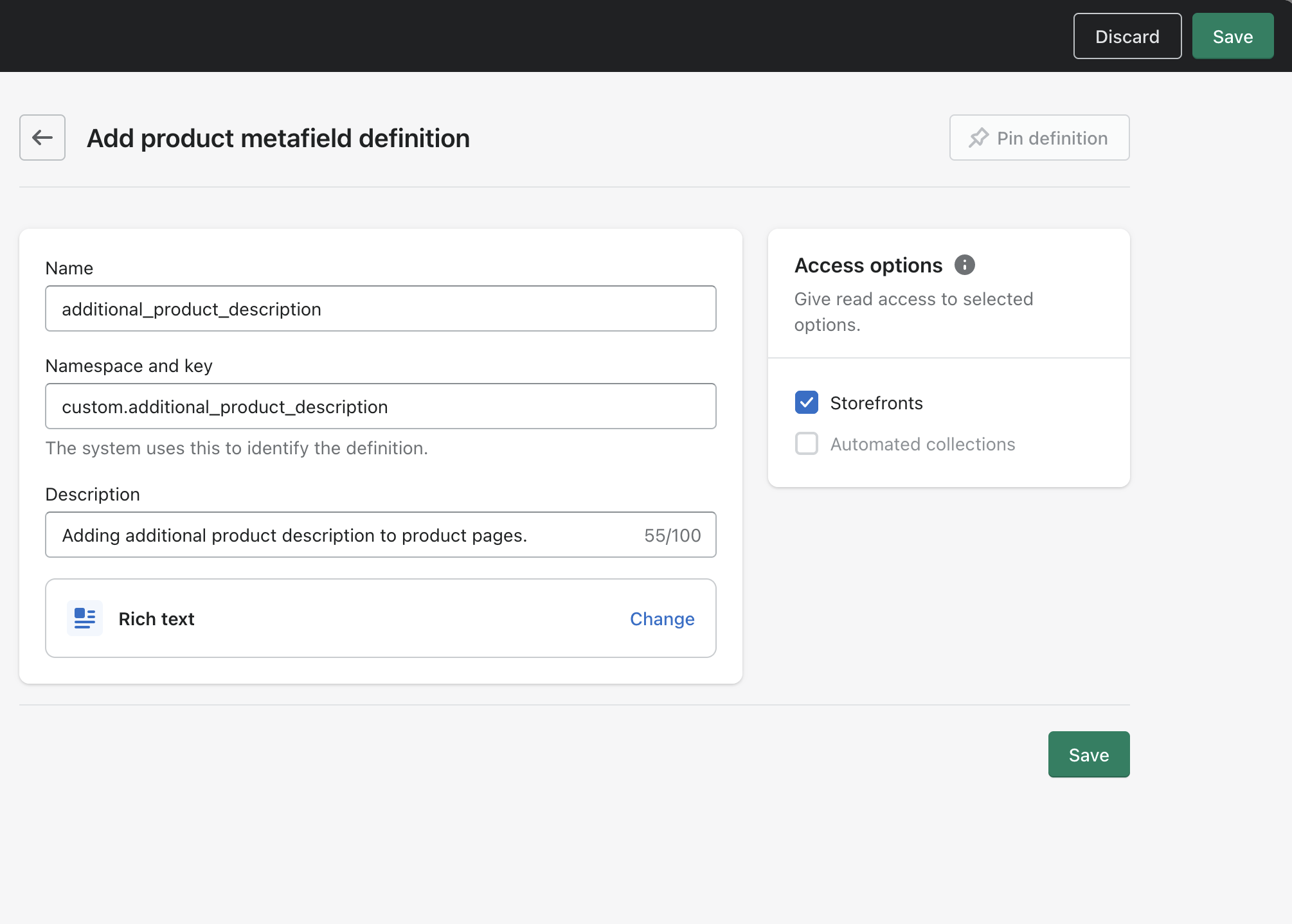Uncheck the Storefronts checkbox
This screenshot has height=924, width=1292.
806,403
